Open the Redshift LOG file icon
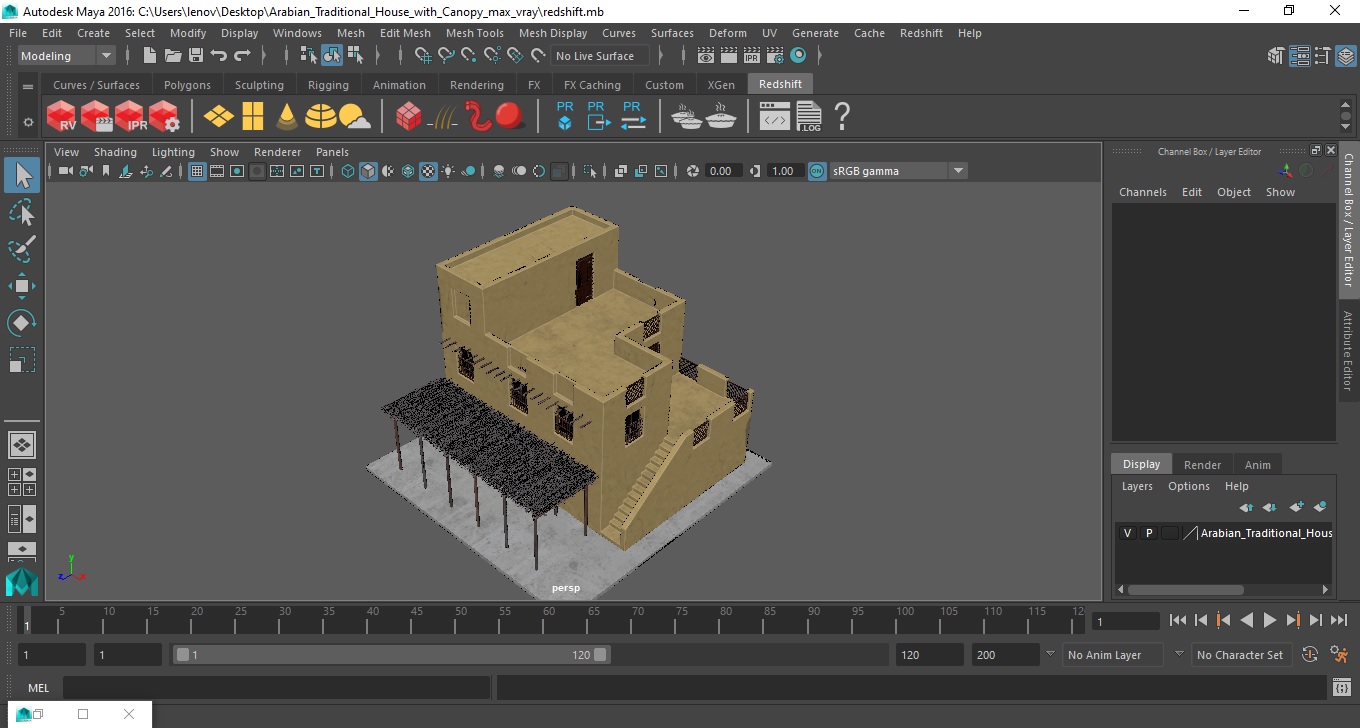 point(809,116)
